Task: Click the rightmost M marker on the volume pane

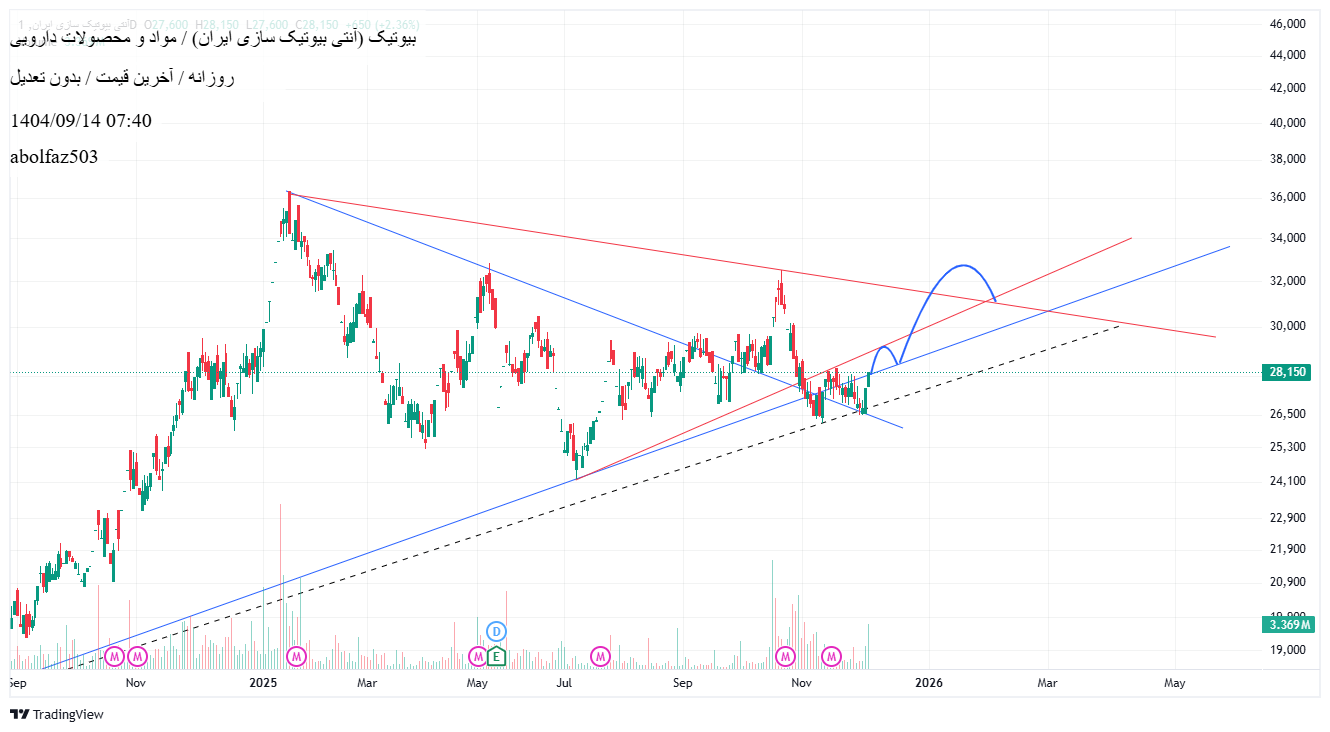Action: 831,657
